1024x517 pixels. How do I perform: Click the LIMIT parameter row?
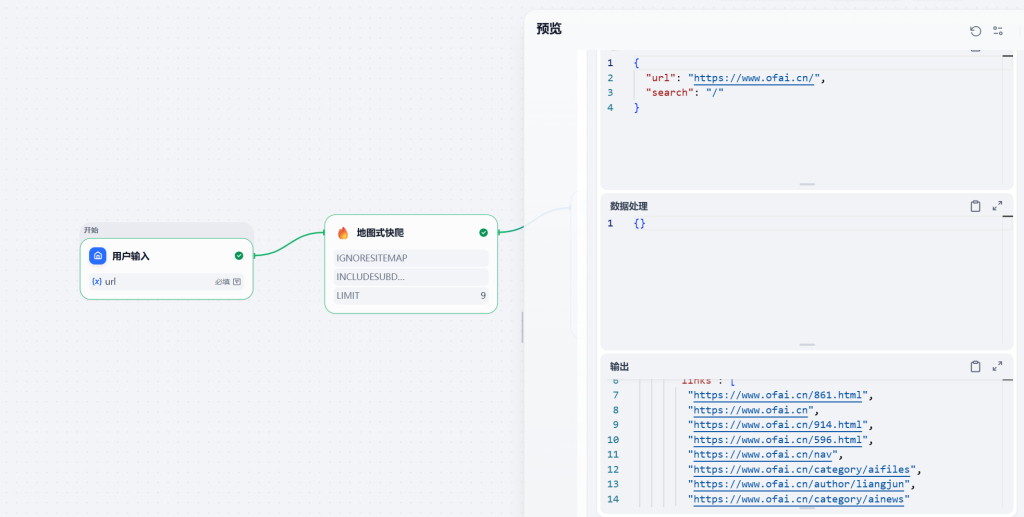click(x=411, y=296)
